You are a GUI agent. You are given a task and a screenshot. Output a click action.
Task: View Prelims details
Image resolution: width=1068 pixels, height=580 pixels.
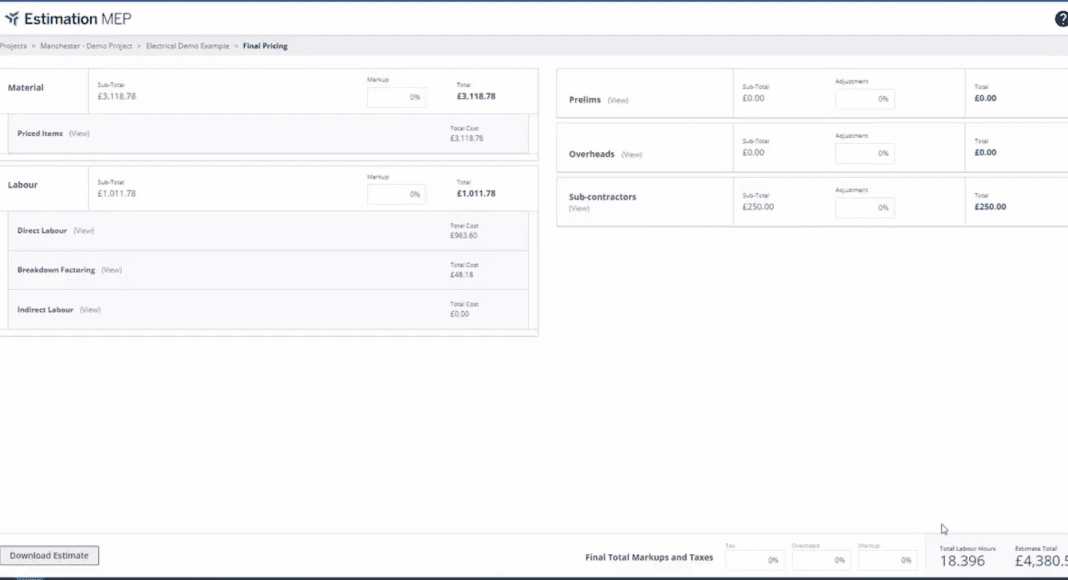pyautogui.click(x=618, y=100)
